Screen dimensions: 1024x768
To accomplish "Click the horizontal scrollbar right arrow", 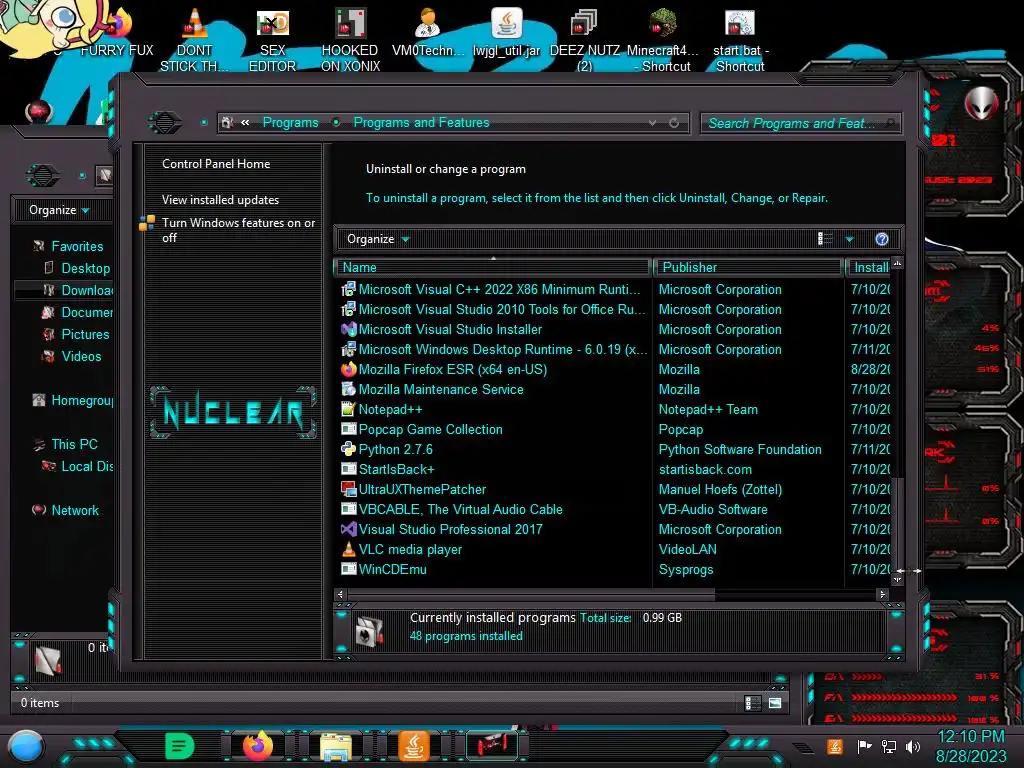I will tap(882, 594).
